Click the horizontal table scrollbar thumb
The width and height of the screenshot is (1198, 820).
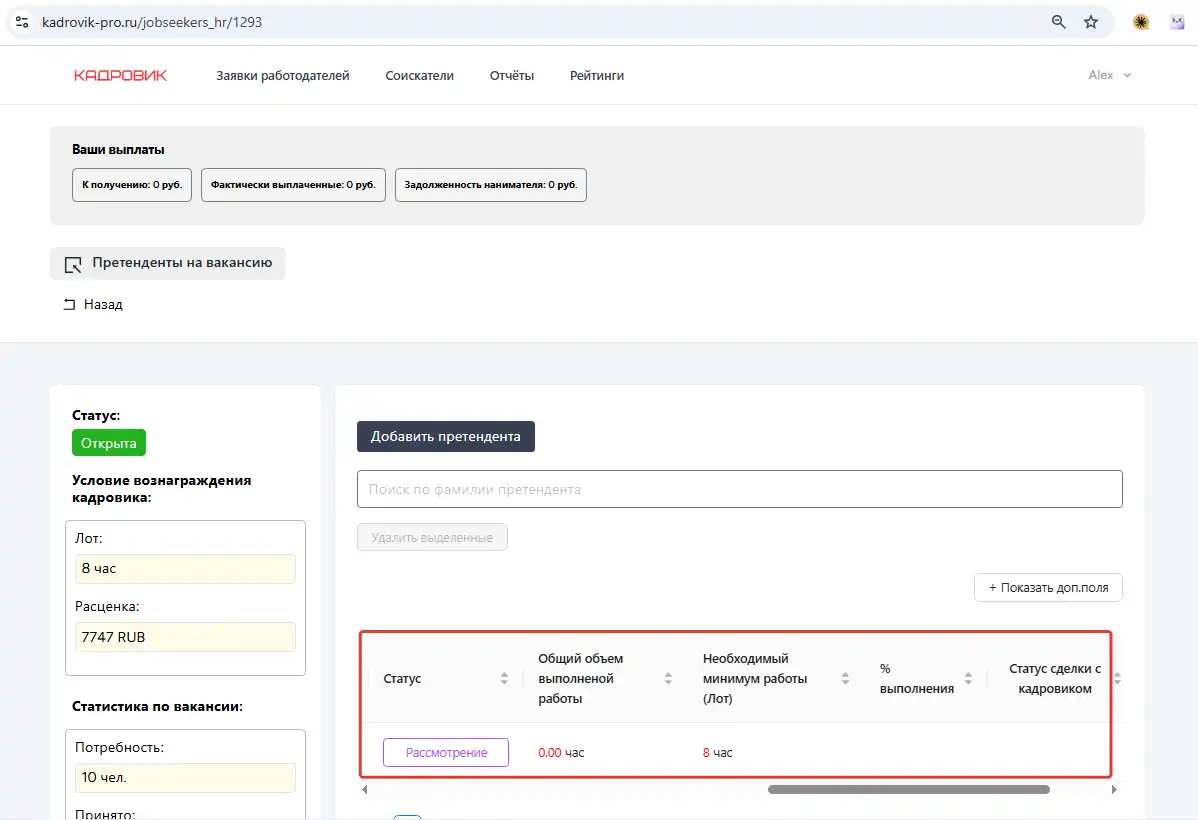[x=908, y=789]
